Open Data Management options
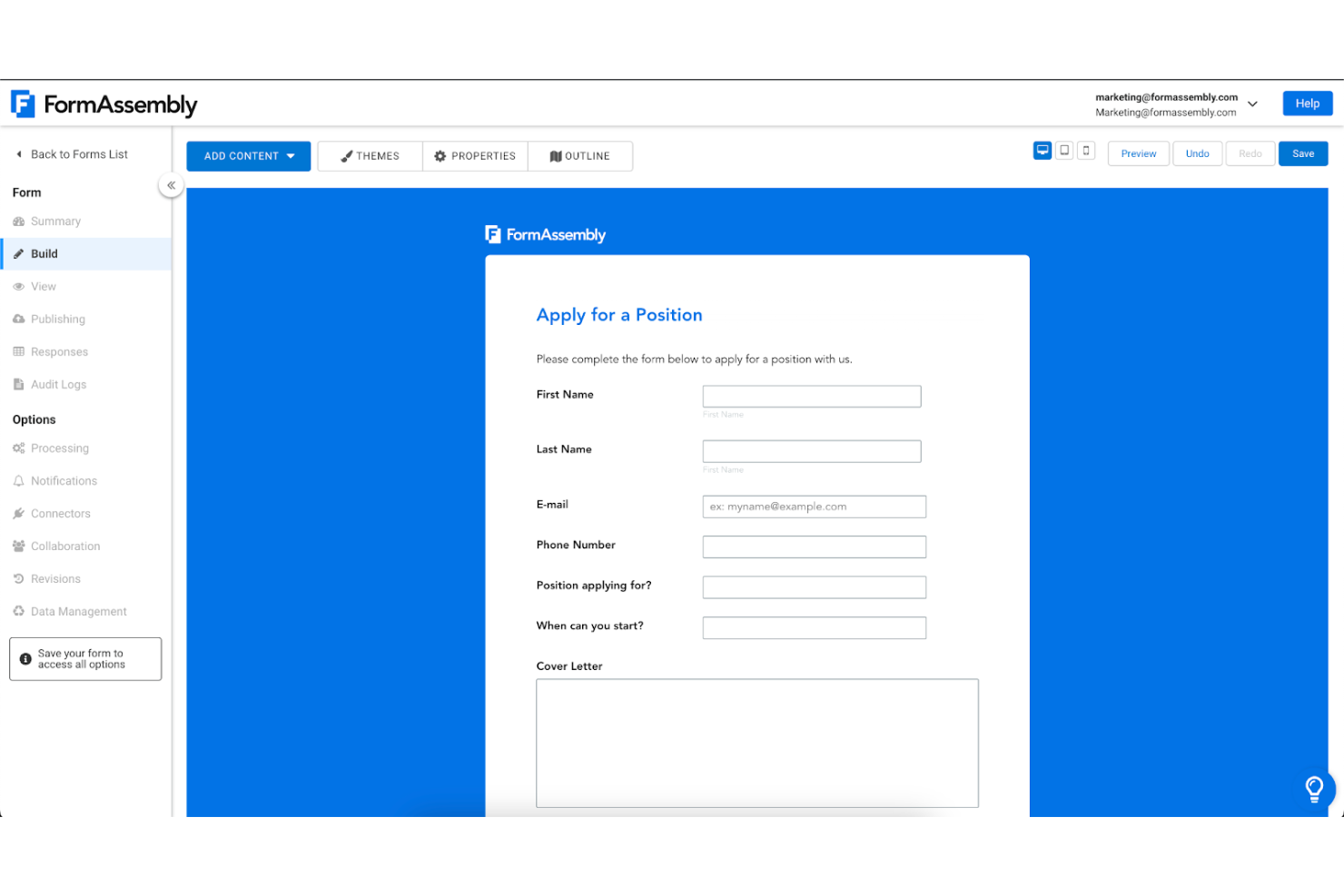This screenshot has width=1344, height=896. (86, 612)
